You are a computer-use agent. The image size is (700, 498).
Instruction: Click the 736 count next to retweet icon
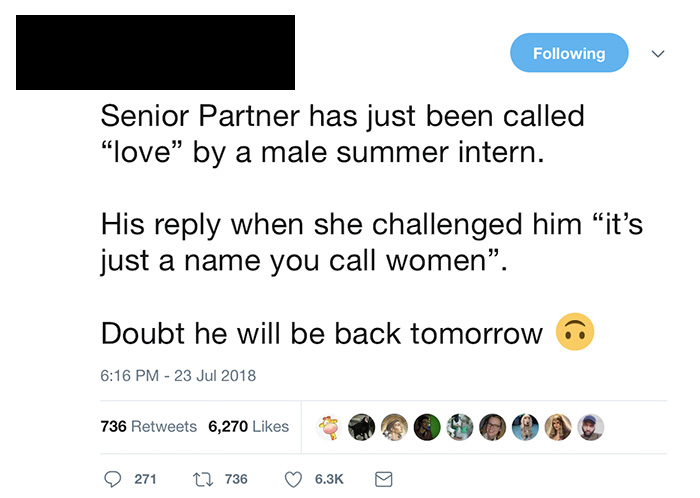tap(236, 479)
